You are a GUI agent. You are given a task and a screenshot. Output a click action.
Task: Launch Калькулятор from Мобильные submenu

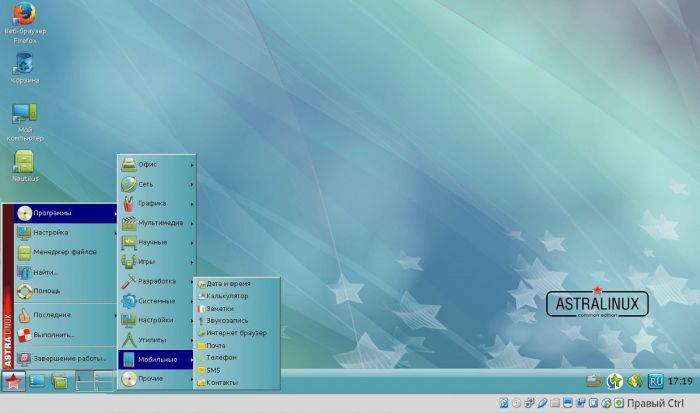coord(237,296)
